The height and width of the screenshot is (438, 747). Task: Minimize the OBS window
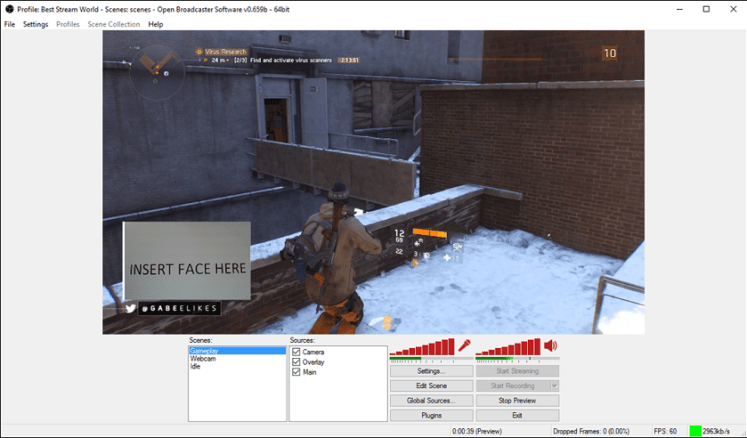680,9
